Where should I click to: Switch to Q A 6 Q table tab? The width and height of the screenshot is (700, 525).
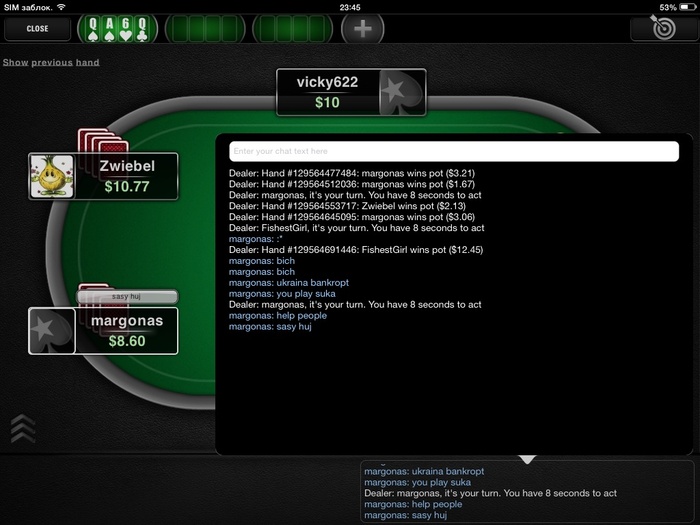click(x=117, y=29)
